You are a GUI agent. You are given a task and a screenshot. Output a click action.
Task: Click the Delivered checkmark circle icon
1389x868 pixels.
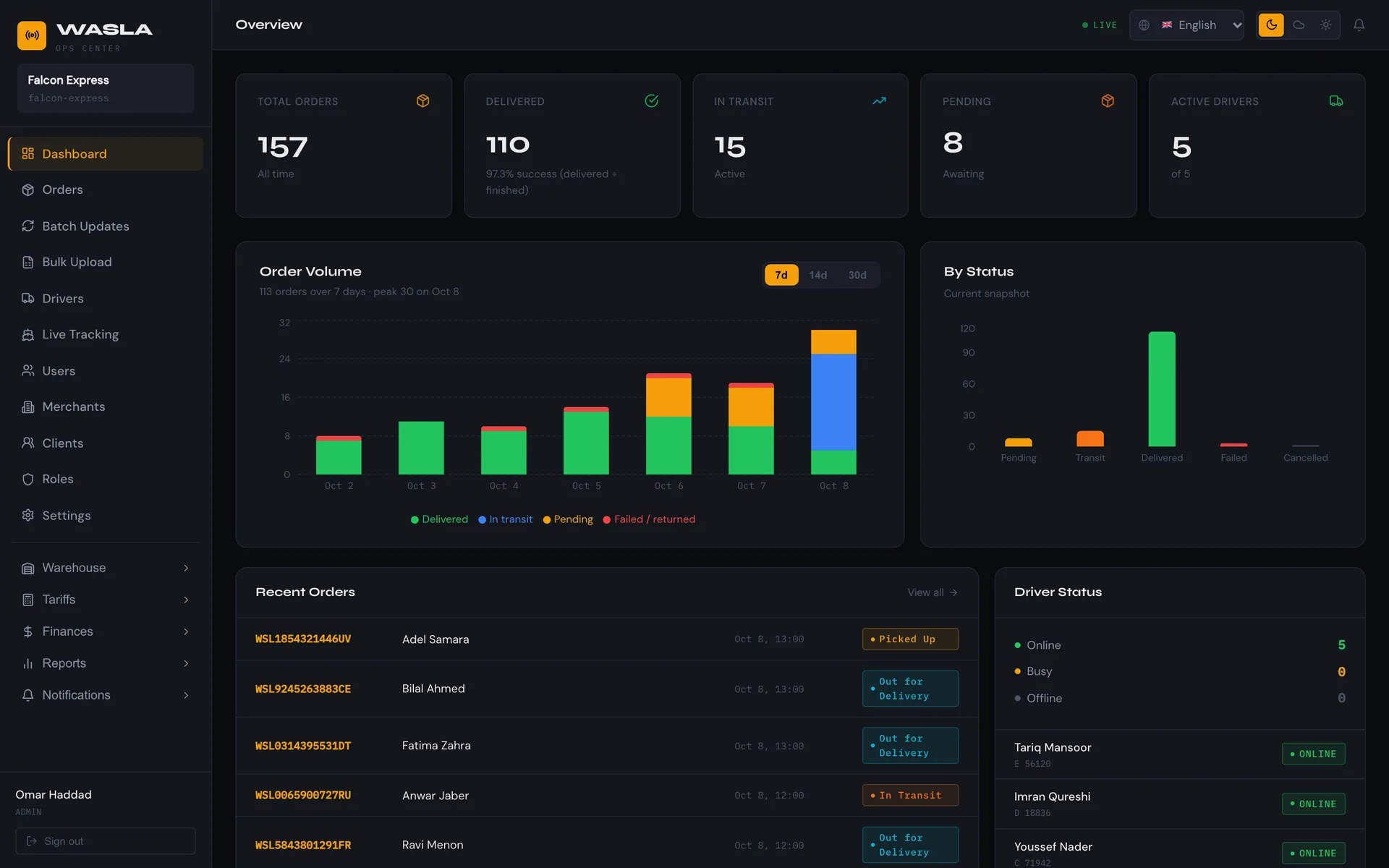[651, 101]
